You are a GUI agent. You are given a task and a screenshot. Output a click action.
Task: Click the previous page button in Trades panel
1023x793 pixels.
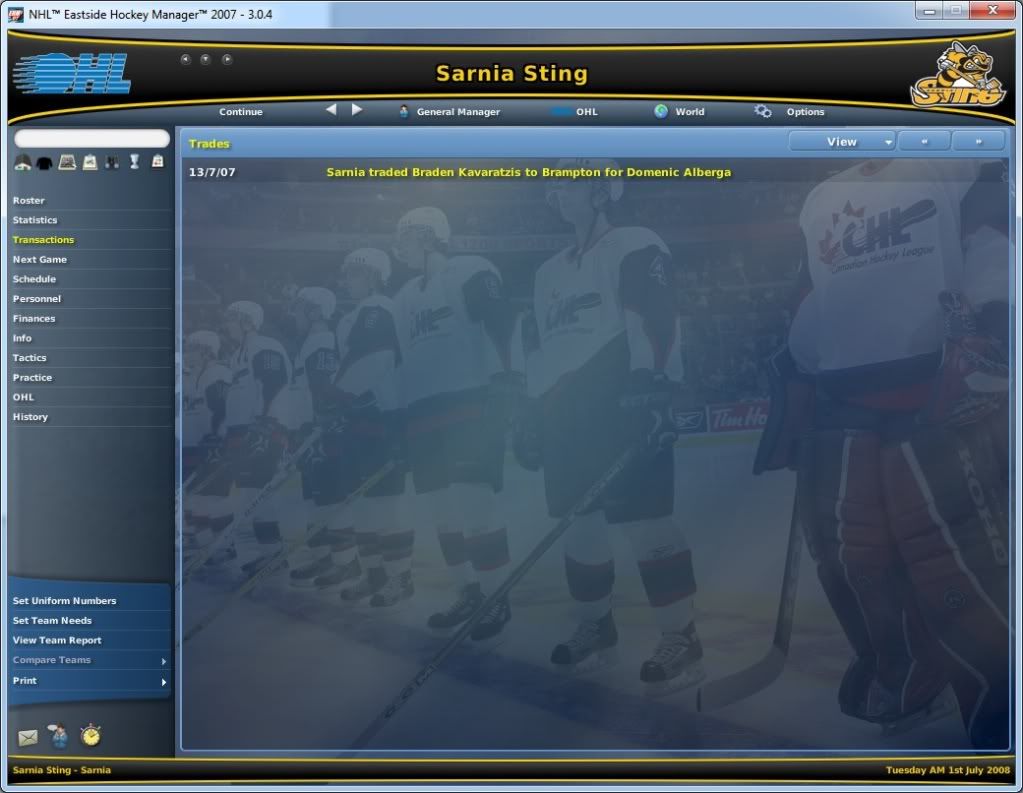924,142
